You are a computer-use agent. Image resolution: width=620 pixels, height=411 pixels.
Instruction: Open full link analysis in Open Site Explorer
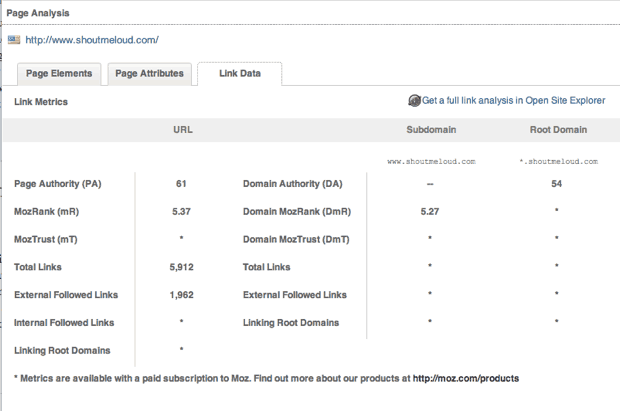pos(514,100)
